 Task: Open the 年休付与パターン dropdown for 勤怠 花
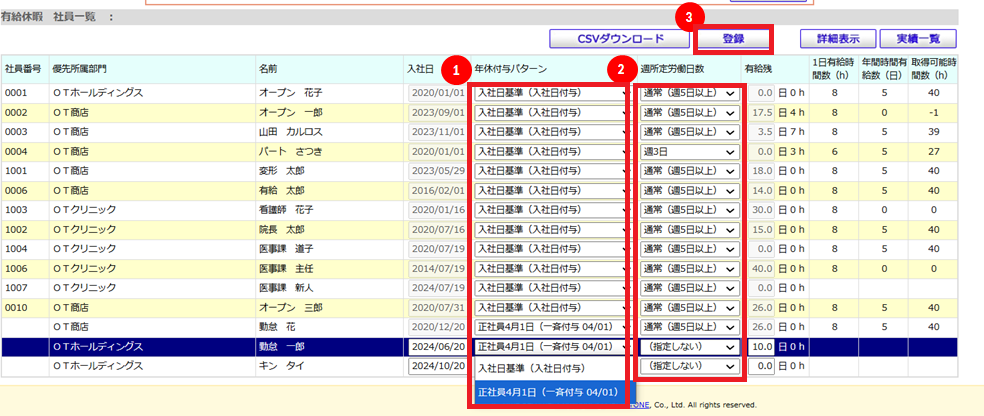click(551, 327)
